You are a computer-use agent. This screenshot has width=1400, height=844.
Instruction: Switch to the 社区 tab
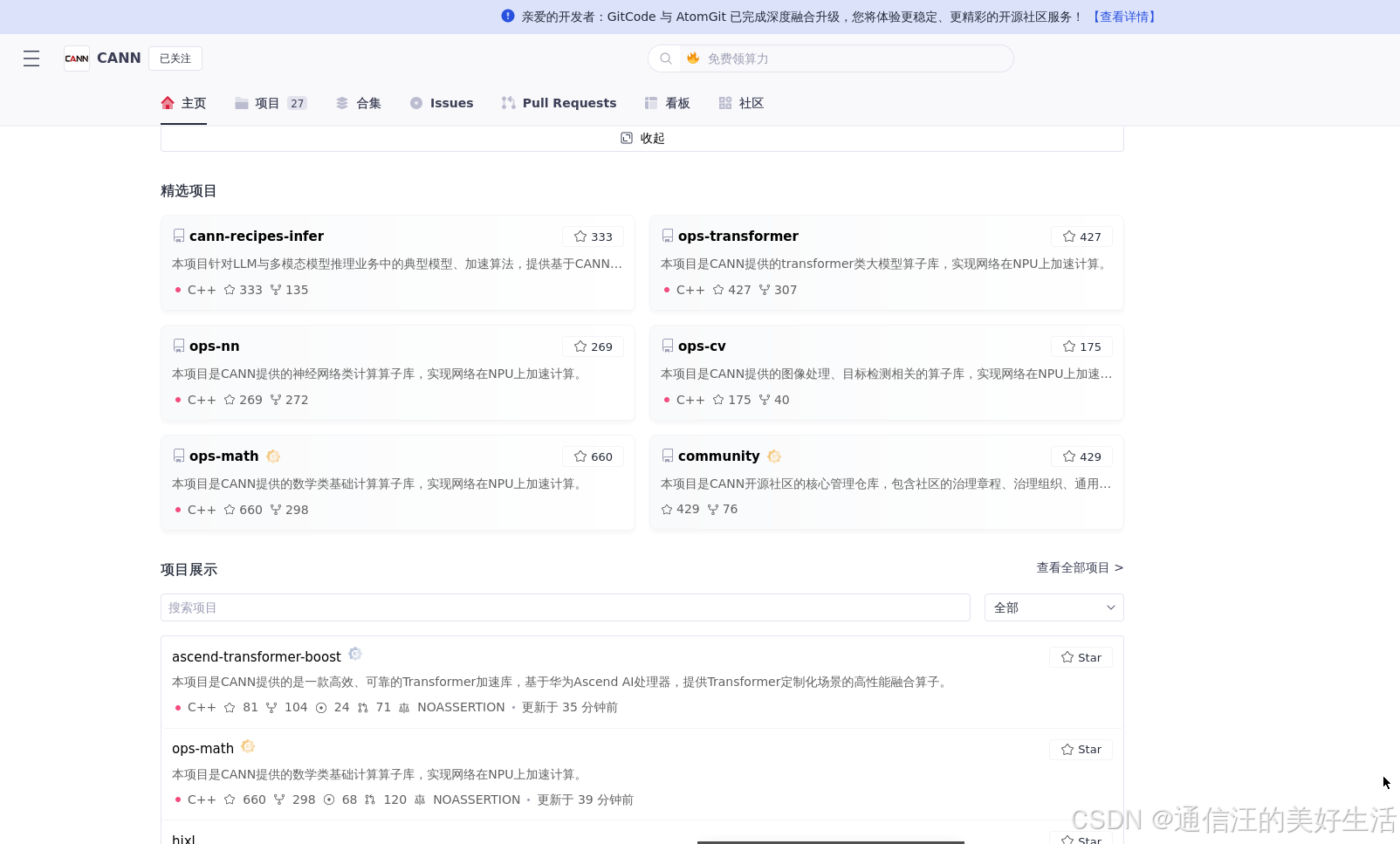741,102
